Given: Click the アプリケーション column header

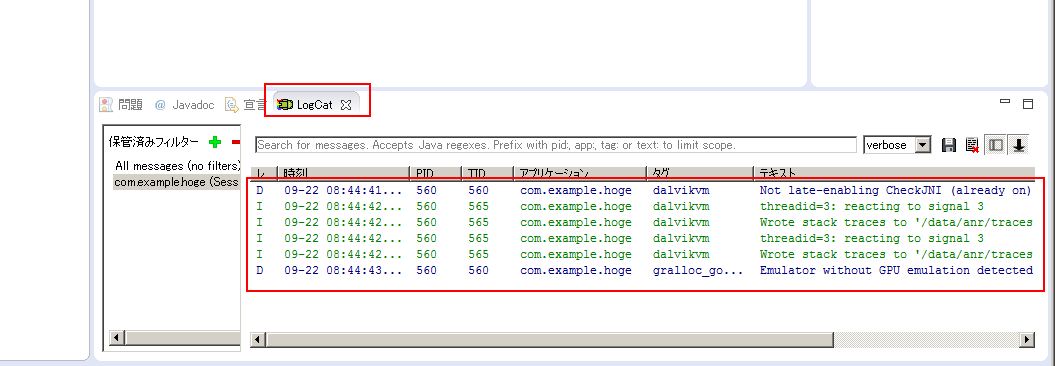Looking at the screenshot, I should tap(580, 173).
